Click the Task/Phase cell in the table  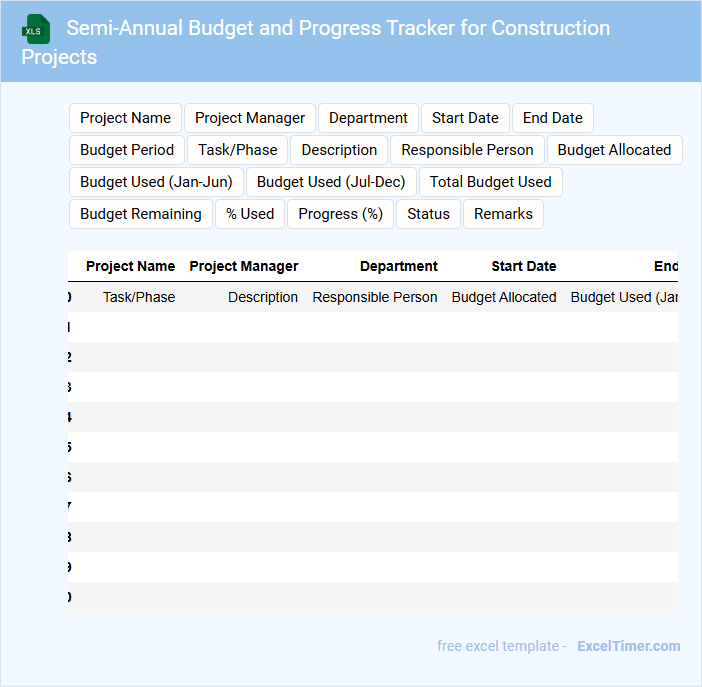coord(139,297)
